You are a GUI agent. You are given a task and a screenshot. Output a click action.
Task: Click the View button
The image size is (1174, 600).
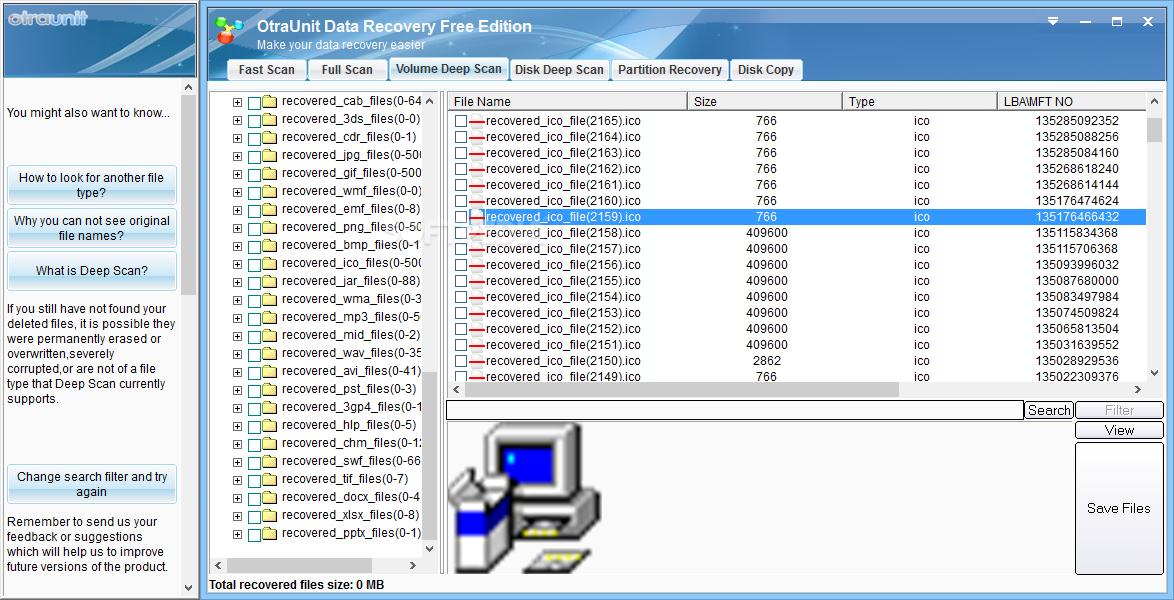1119,430
